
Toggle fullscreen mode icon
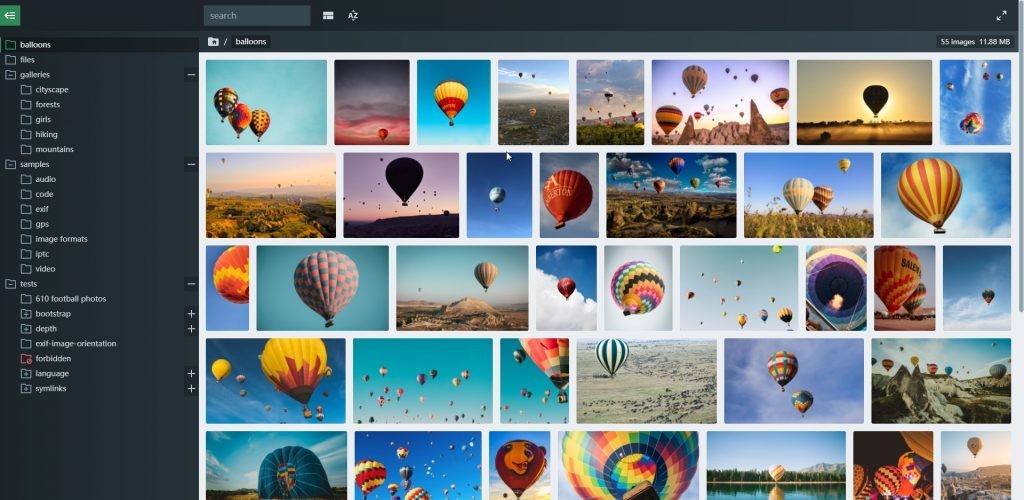click(x=1001, y=16)
